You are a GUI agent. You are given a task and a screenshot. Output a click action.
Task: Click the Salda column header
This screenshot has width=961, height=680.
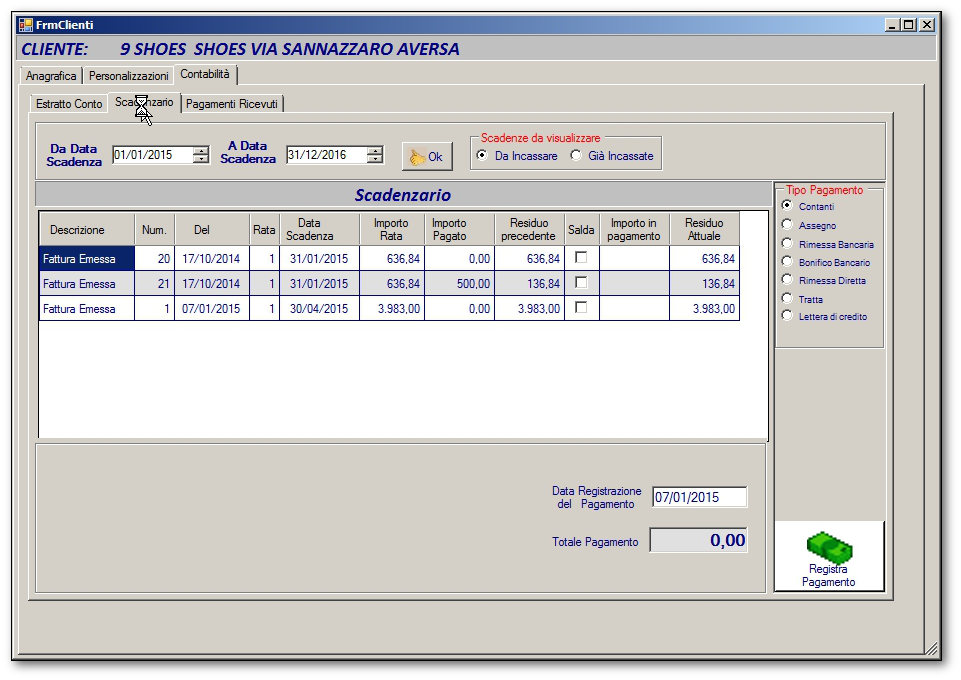[x=582, y=230]
